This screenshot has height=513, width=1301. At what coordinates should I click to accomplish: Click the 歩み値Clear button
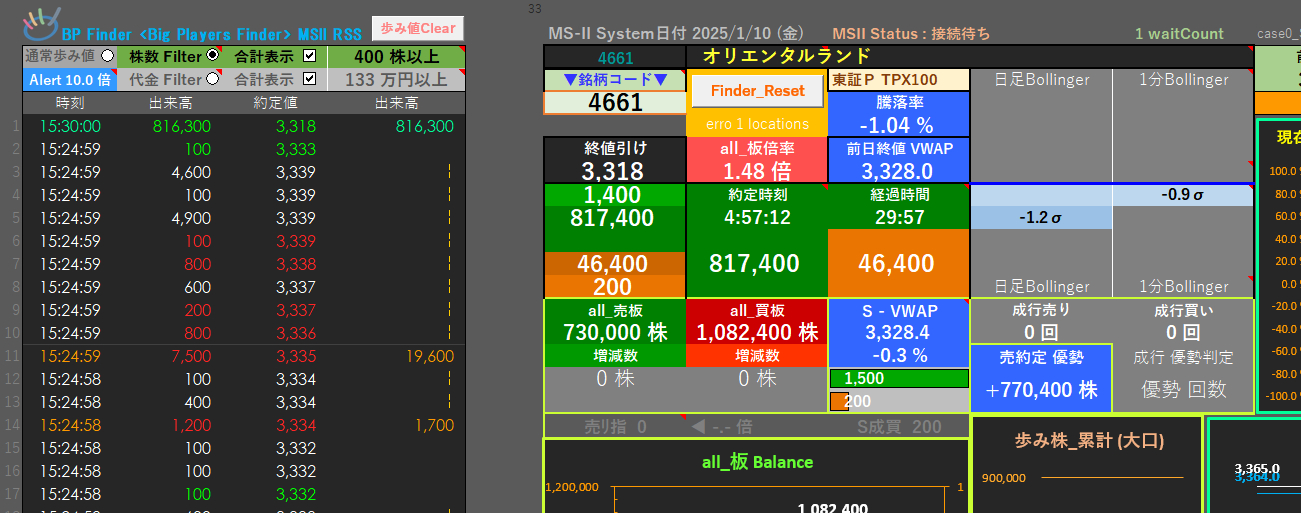click(417, 29)
